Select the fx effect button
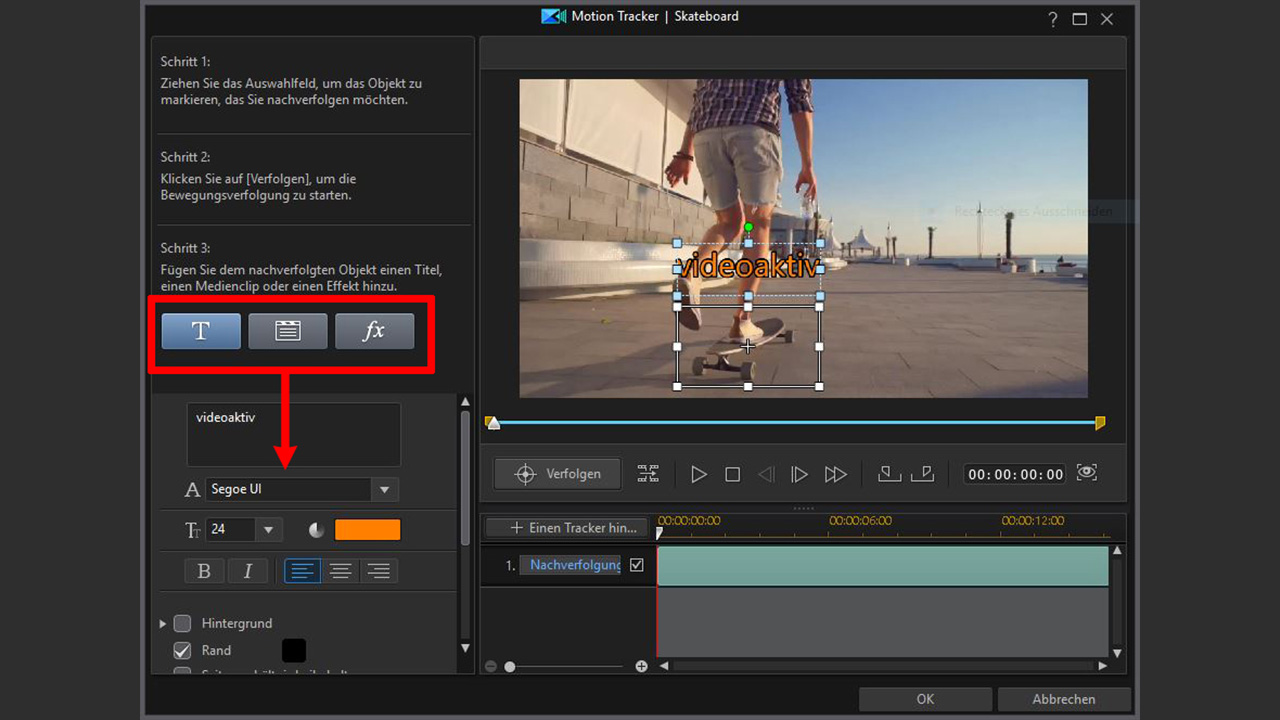Viewport: 1280px width, 720px height. click(374, 331)
